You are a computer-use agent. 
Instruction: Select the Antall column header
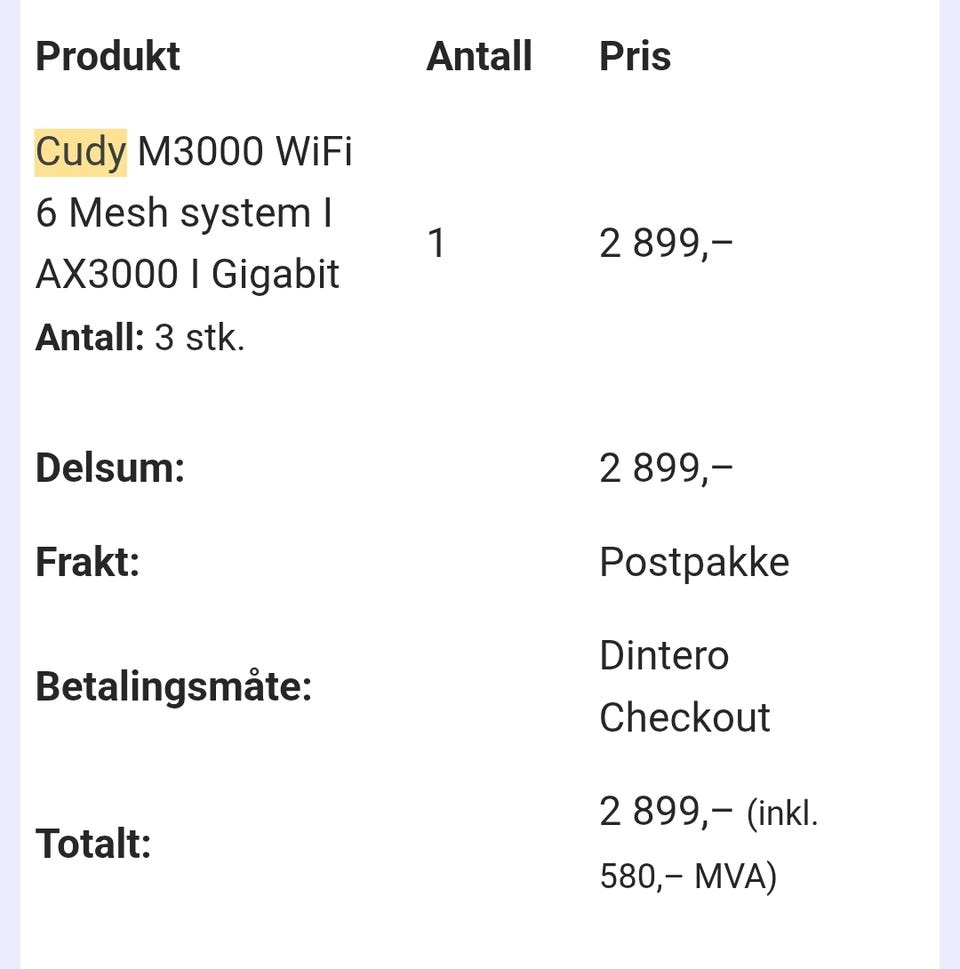[x=479, y=56]
